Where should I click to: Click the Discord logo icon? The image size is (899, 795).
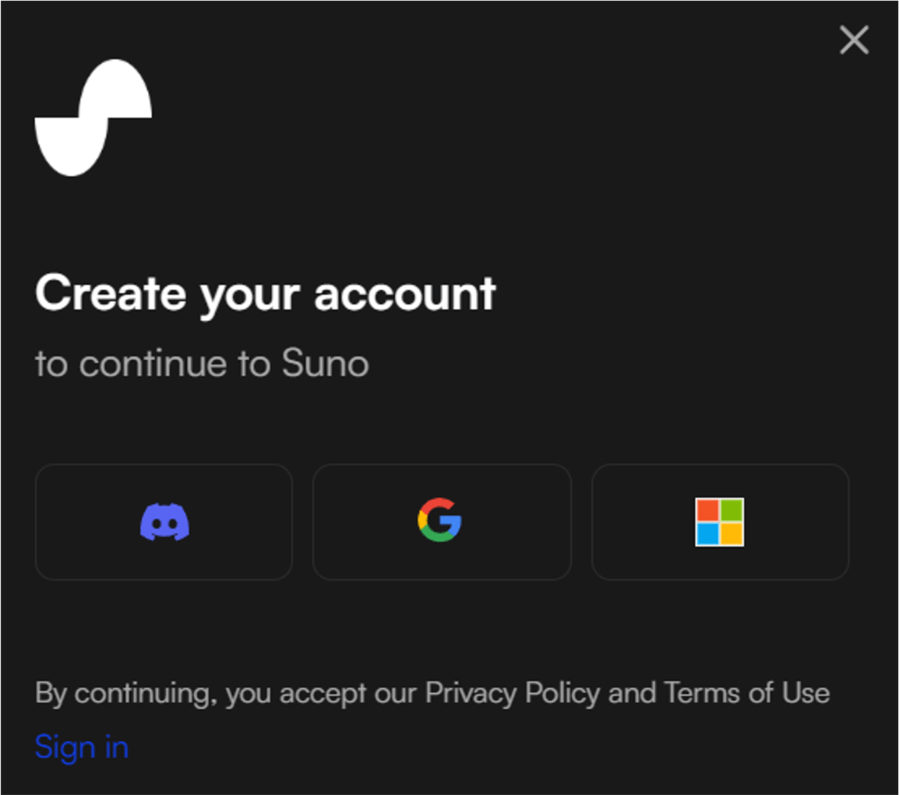(165, 522)
